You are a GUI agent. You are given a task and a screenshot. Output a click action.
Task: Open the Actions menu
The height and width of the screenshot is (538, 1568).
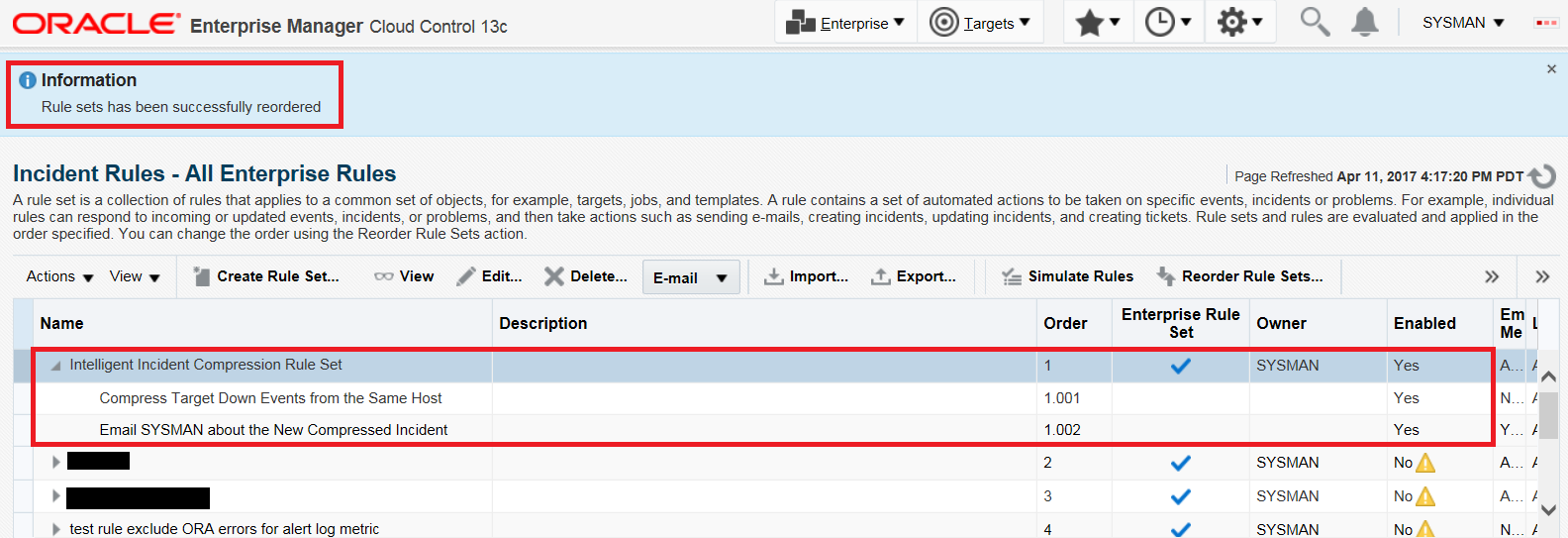coord(59,276)
